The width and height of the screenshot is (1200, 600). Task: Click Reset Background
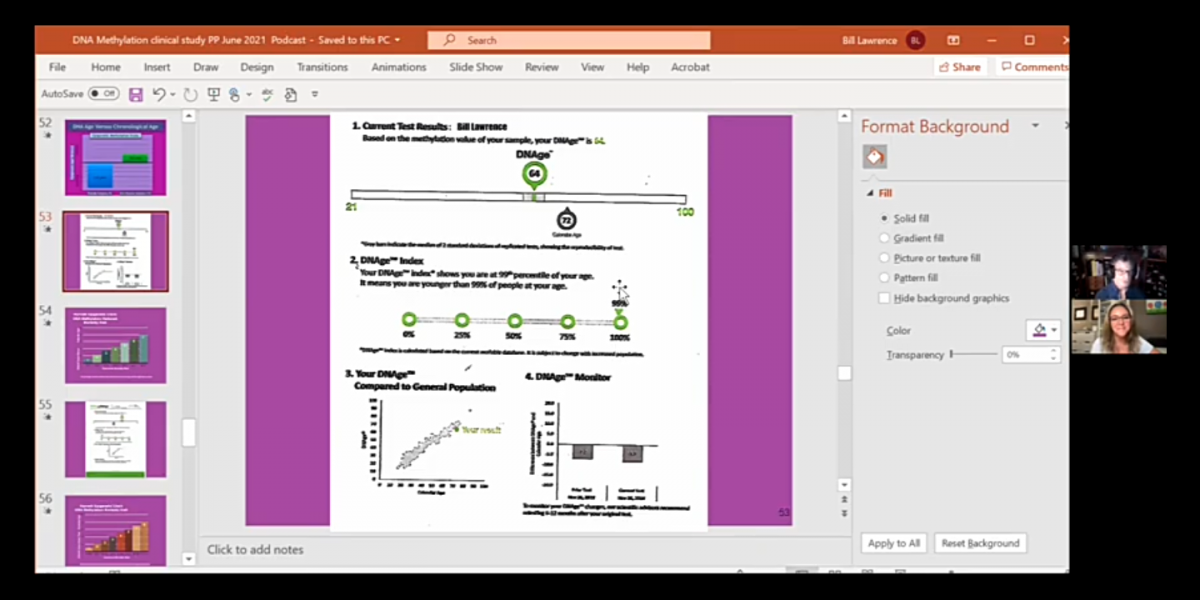tap(980, 543)
